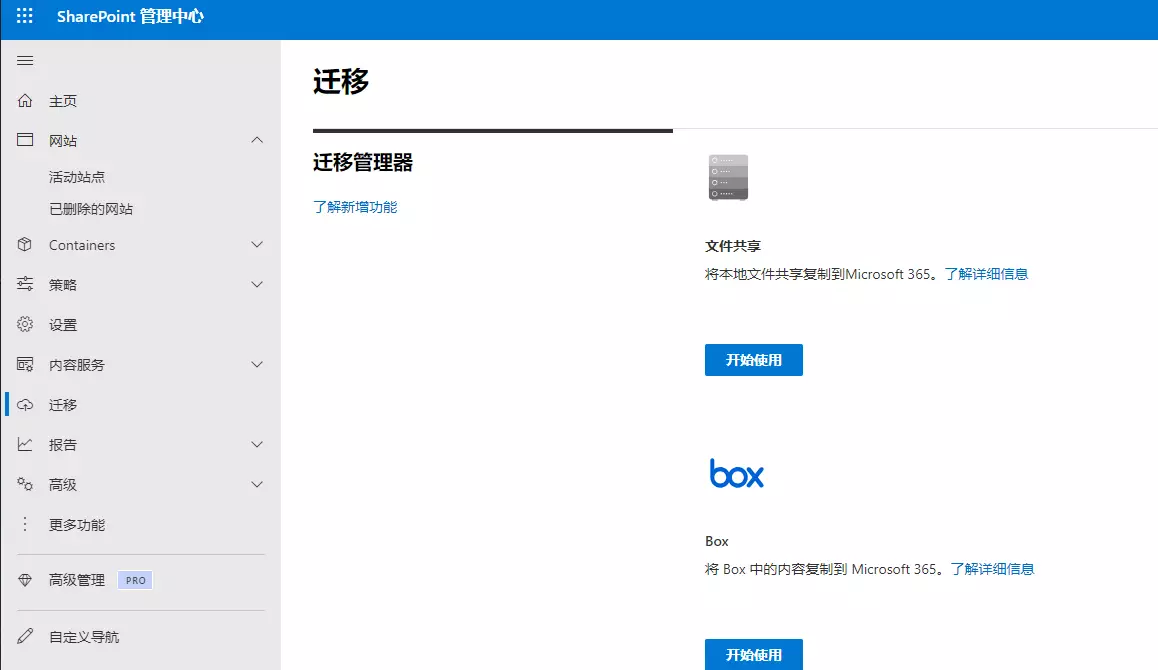Click the 策略 label in the sidebar
Image resolution: width=1158 pixels, height=670 pixels.
[x=63, y=285]
